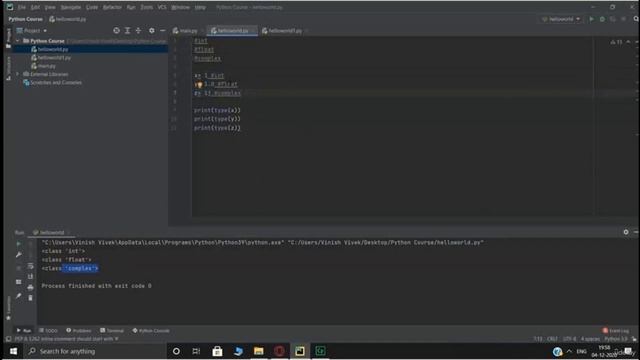This screenshot has width=640, height=360.
Task: Click the '4 spaces' indent status entry
Action: coord(590,339)
